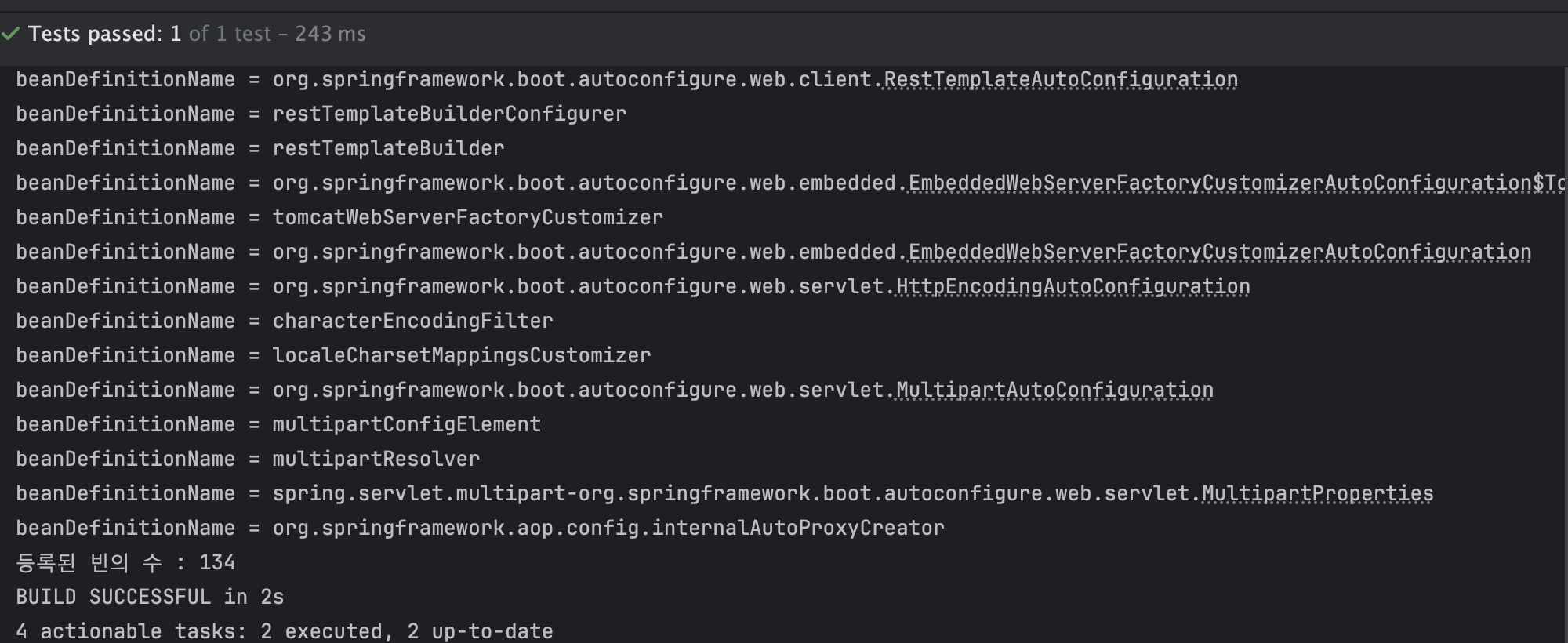Screen dimensions: 1568x643
Task: Open the truncated EmbeddedWebServerFactoryCustomizerAutoConfiguration$ link
Action: (x=1238, y=183)
